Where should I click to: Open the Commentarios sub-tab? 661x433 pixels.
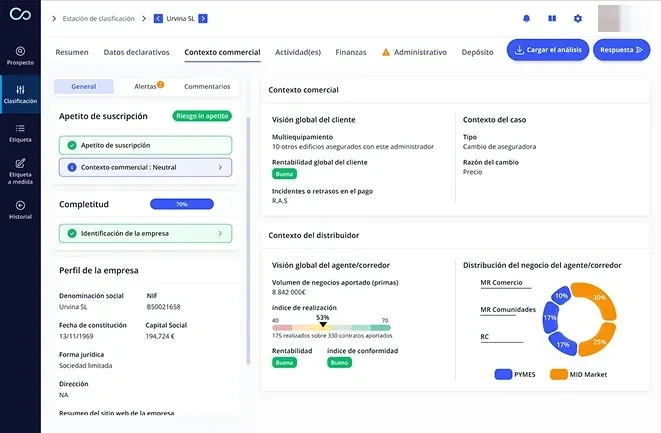tap(207, 86)
